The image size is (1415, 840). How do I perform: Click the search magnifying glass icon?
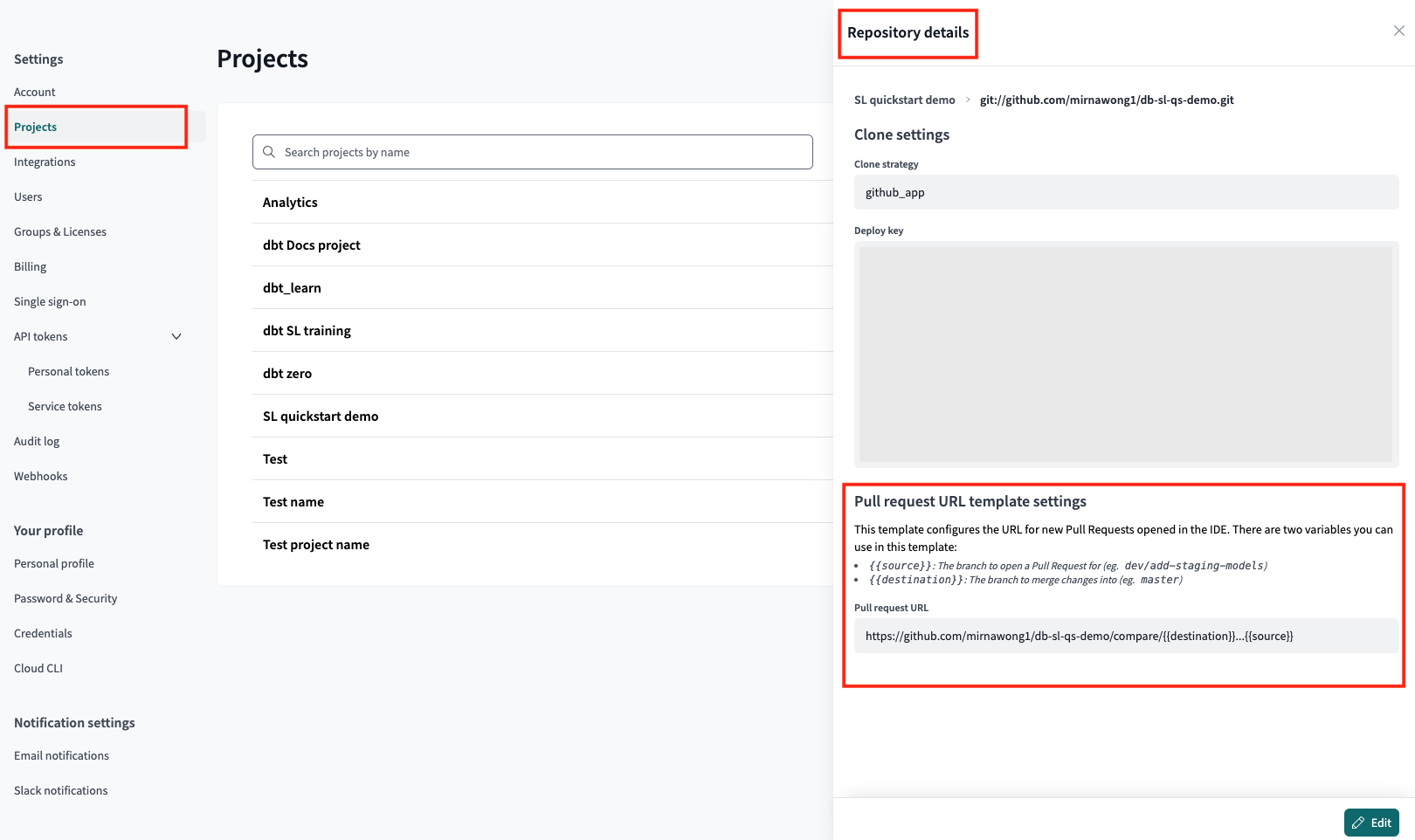[270, 152]
